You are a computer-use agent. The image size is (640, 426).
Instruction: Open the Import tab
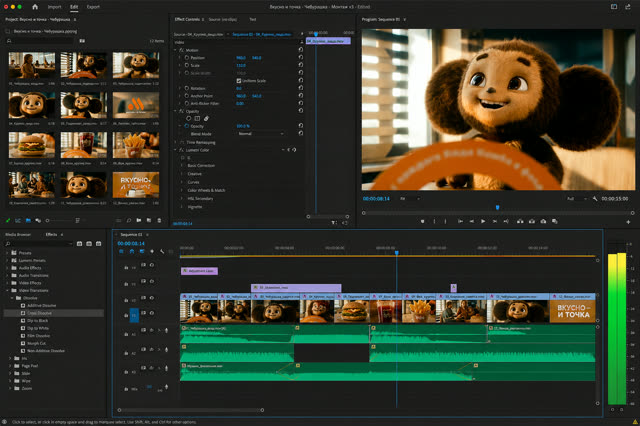click(x=54, y=7)
